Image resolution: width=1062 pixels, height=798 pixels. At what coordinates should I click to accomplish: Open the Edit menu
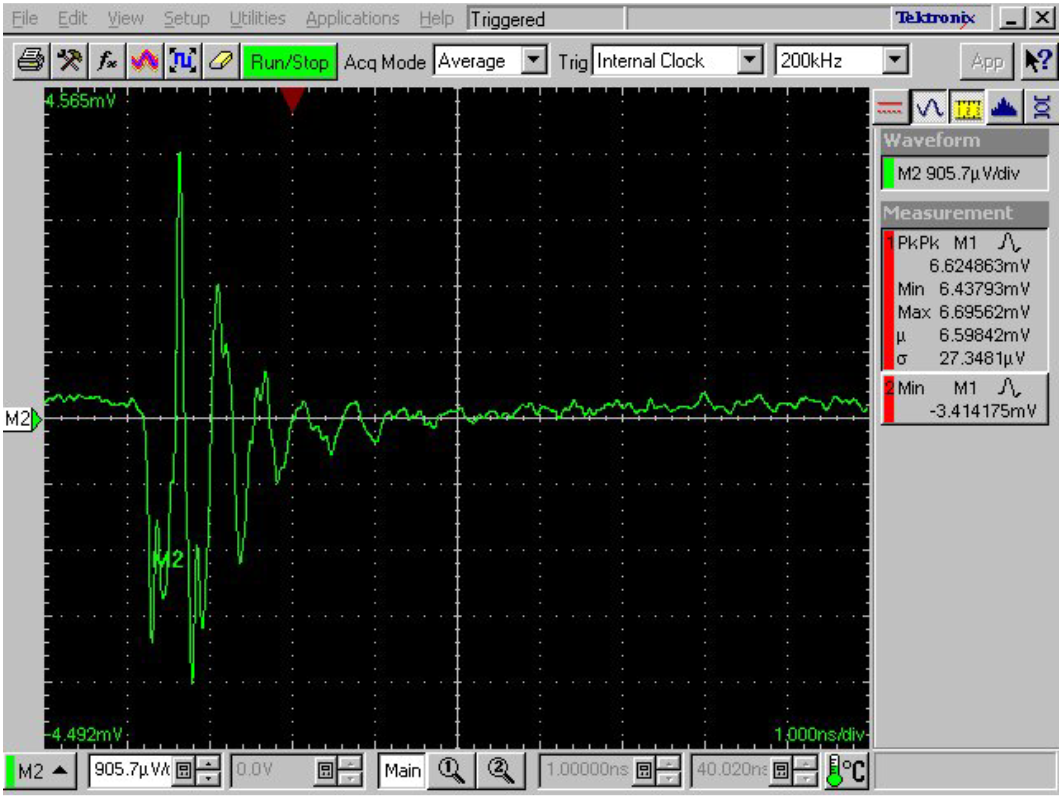72,18
